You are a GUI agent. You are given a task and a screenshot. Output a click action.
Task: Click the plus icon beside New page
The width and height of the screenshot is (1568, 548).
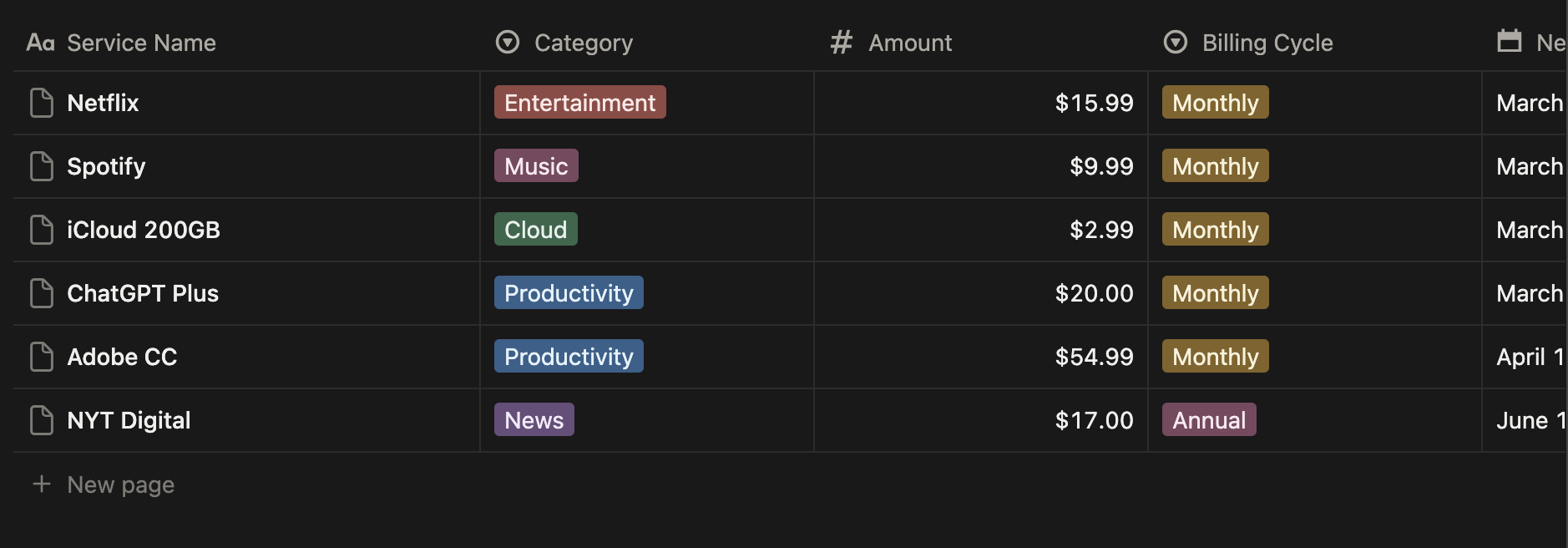coord(41,484)
